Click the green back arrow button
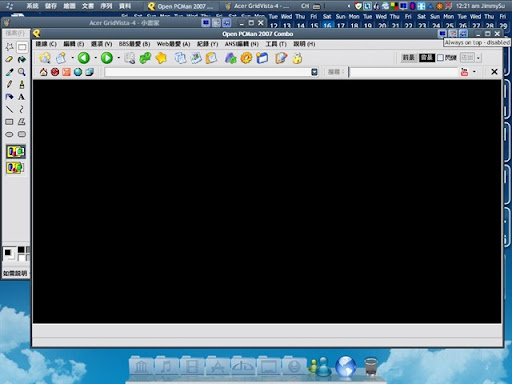Screen dimensions: 512x384 84,58
